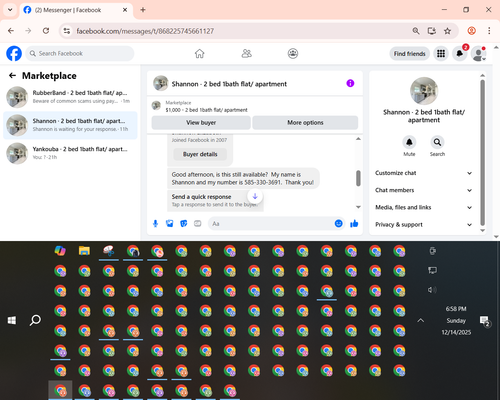This screenshot has width=500, height=400.
Task: Click the Chrome profile icon
Action: coord(471,31)
